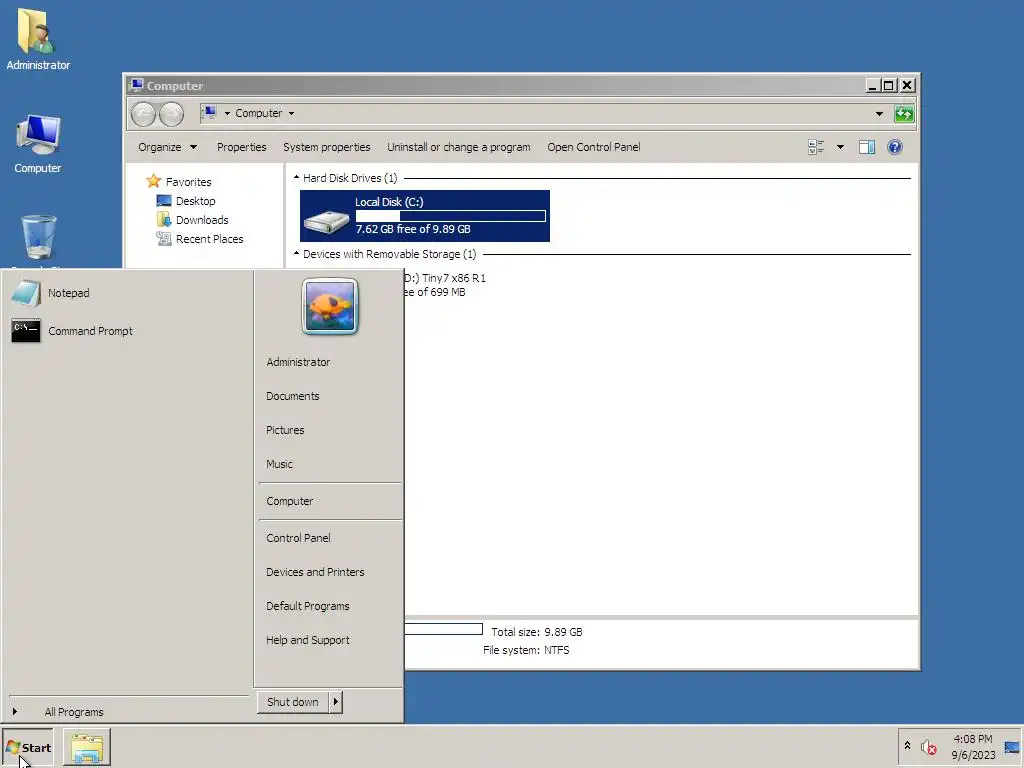The height and width of the screenshot is (768, 1024).
Task: Open Administrator folder from the Start menu
Action: (x=298, y=362)
